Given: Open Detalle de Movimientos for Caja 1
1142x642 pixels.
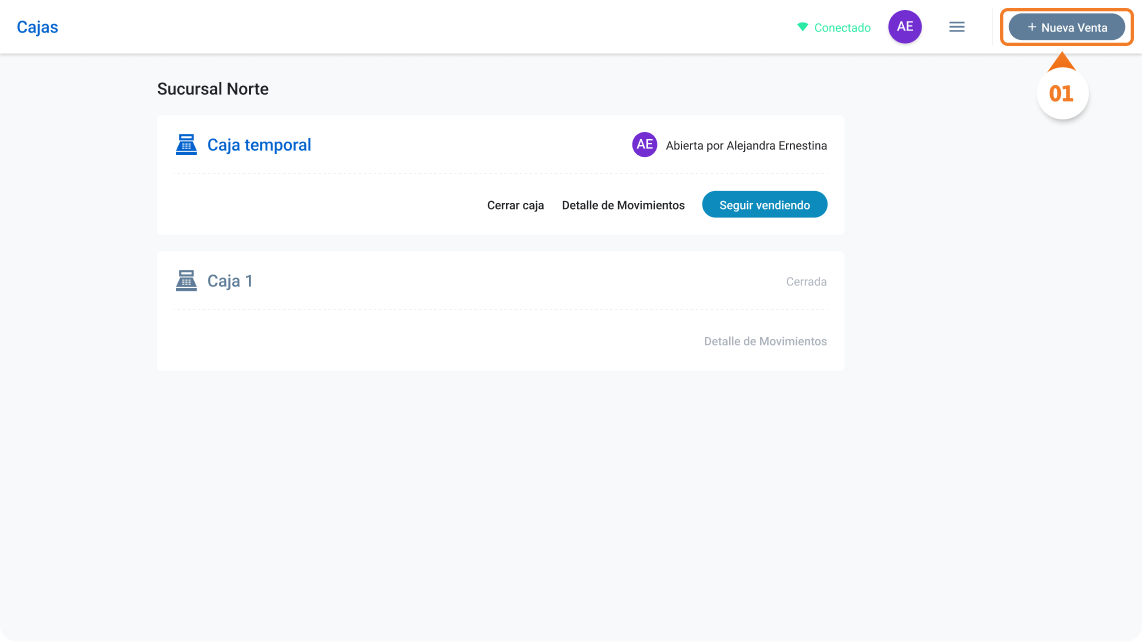Looking at the screenshot, I should [x=765, y=342].
